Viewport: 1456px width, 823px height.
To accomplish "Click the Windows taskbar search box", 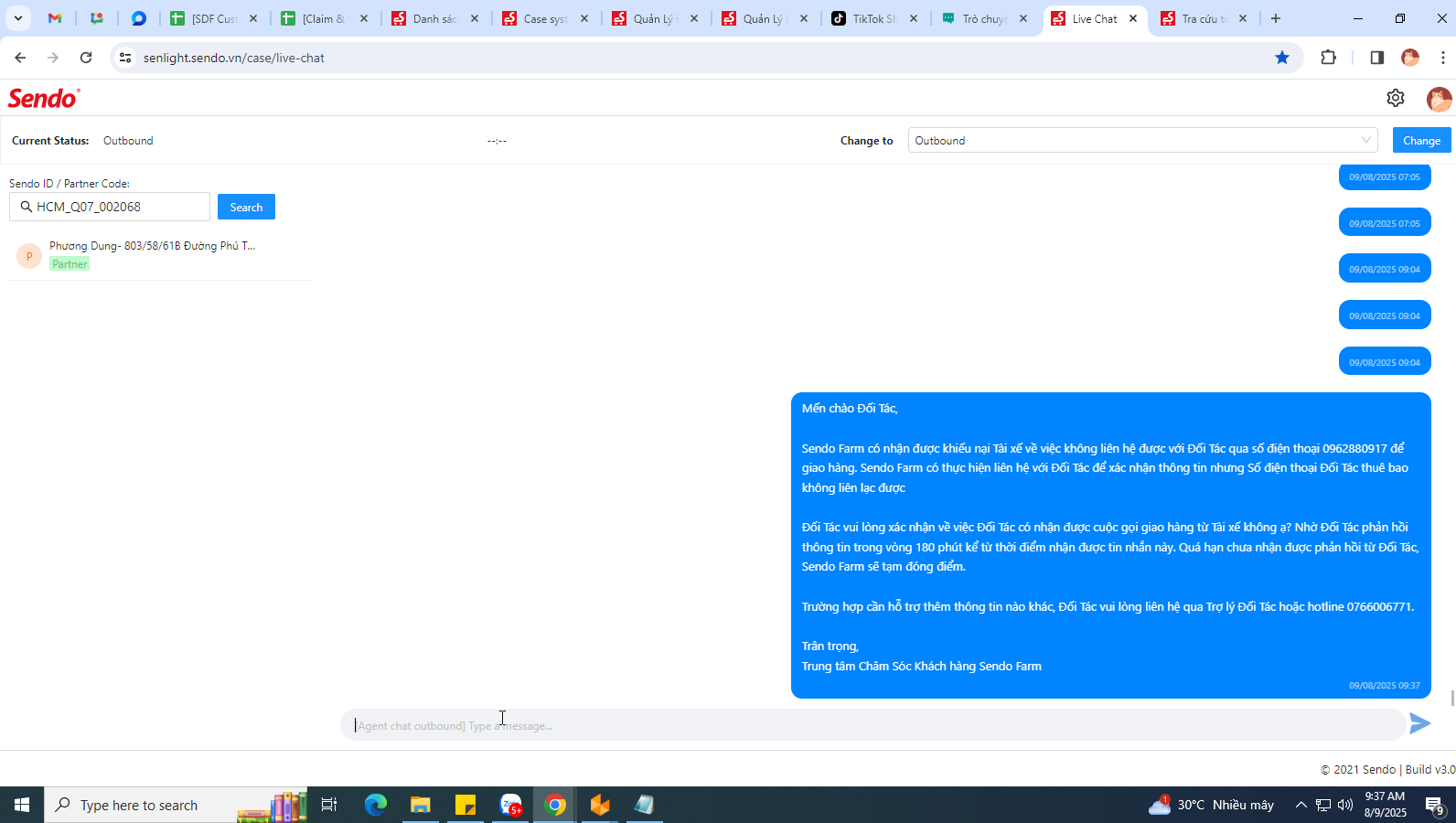I will coord(176,805).
